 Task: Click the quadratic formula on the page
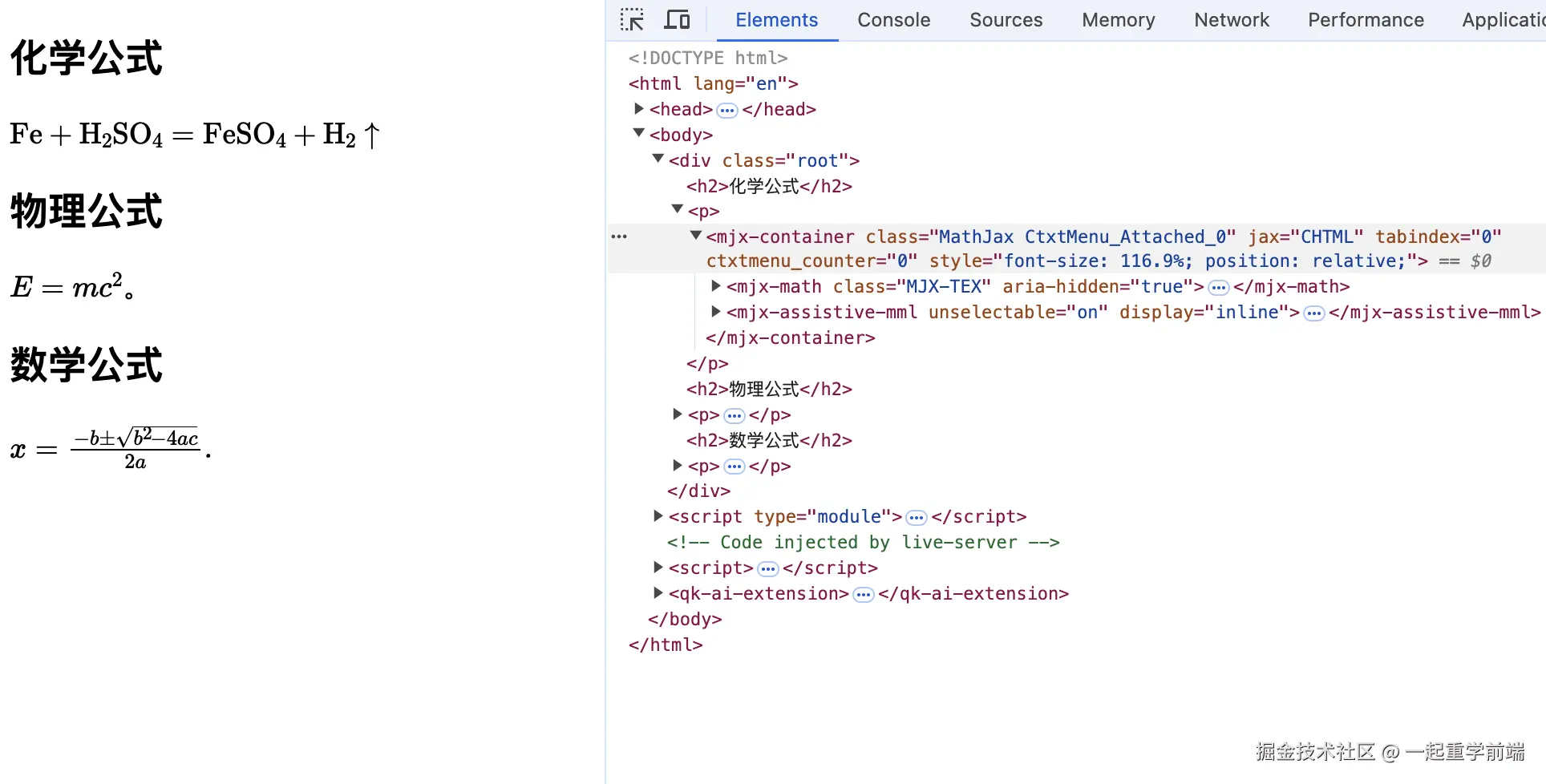coord(105,448)
